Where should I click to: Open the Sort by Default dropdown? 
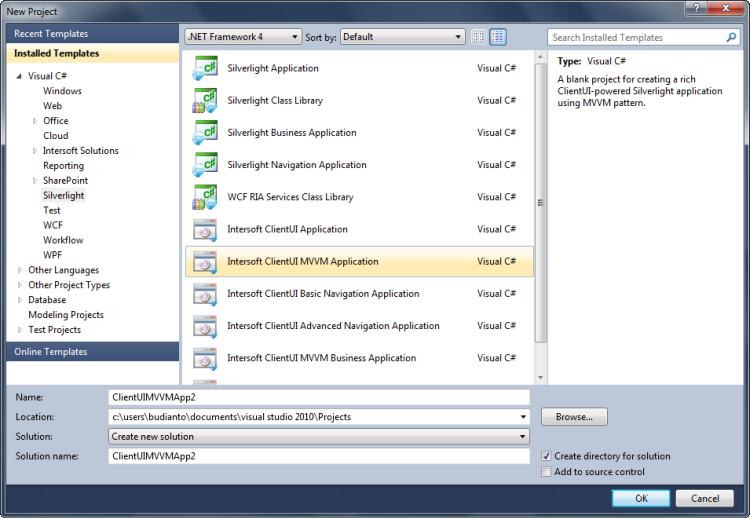coord(403,37)
